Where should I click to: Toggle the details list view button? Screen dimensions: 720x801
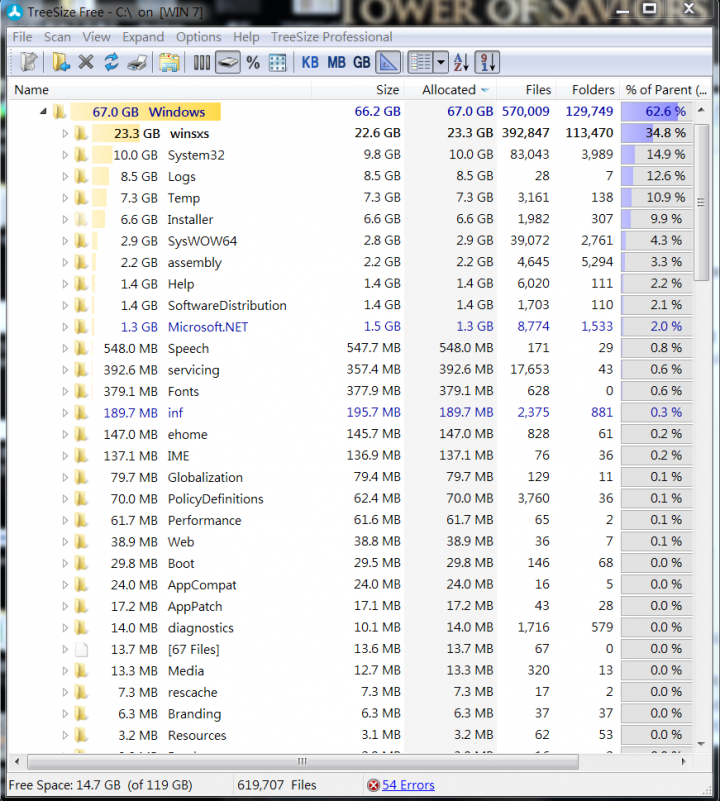click(x=421, y=63)
